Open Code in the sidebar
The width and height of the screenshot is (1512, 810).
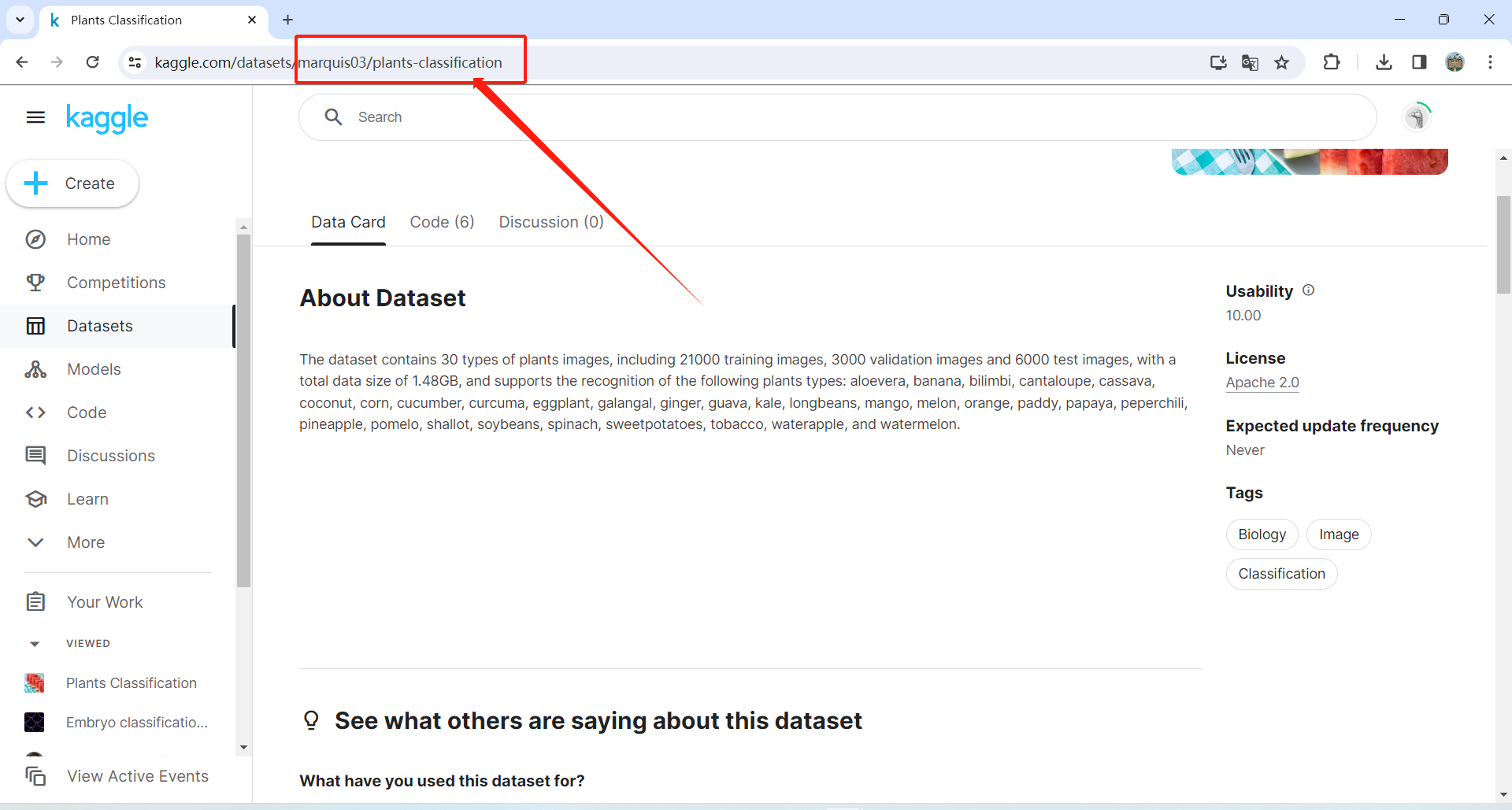point(87,412)
